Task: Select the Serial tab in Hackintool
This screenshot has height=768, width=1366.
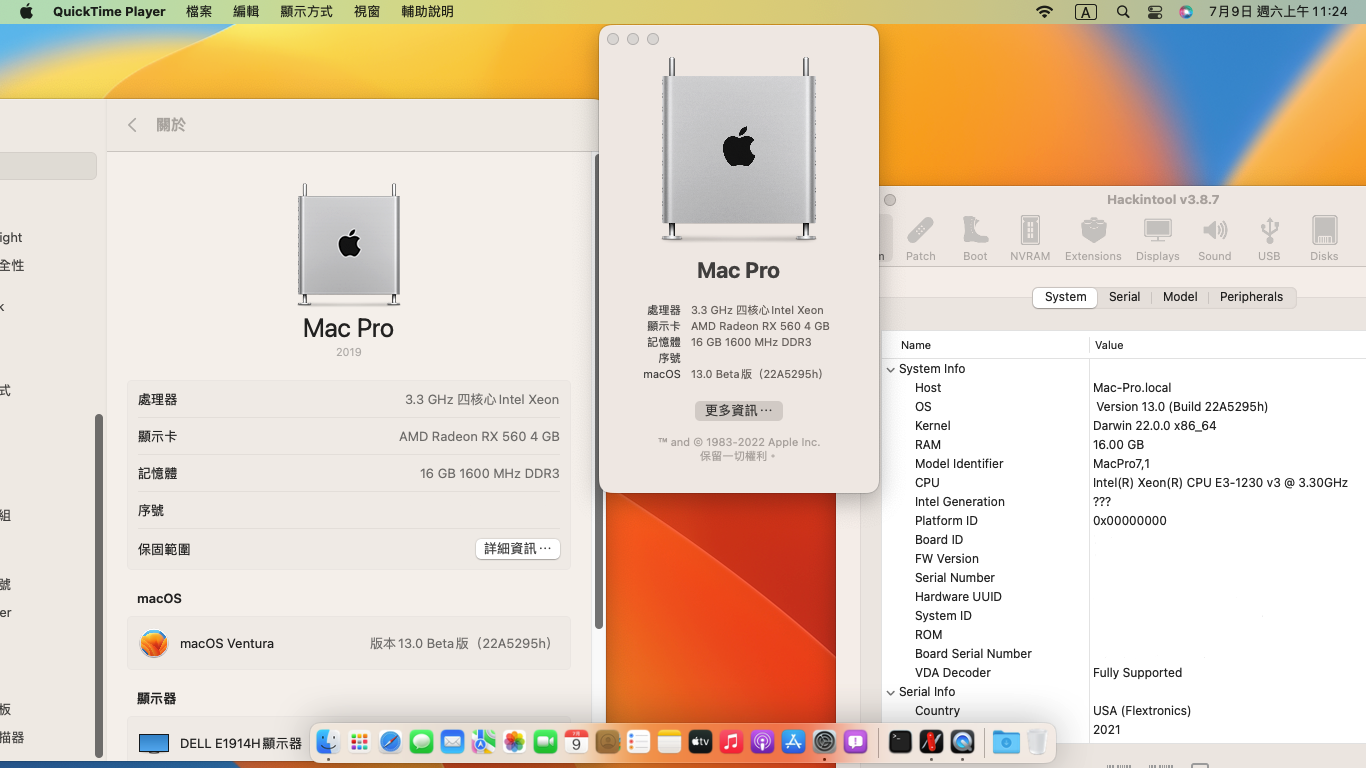Action: pyautogui.click(x=1124, y=297)
